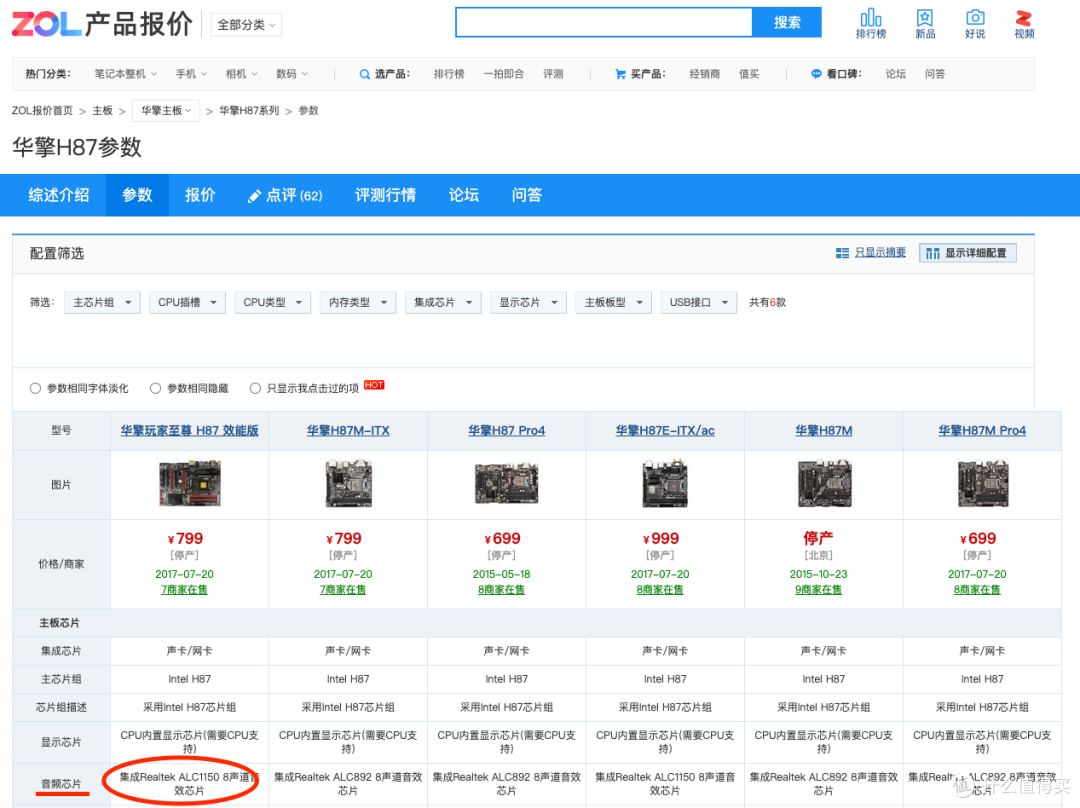
Task: Open the 华擎玩家至尊 H87 效能版 motherboard thumbnail
Action: coord(189,484)
